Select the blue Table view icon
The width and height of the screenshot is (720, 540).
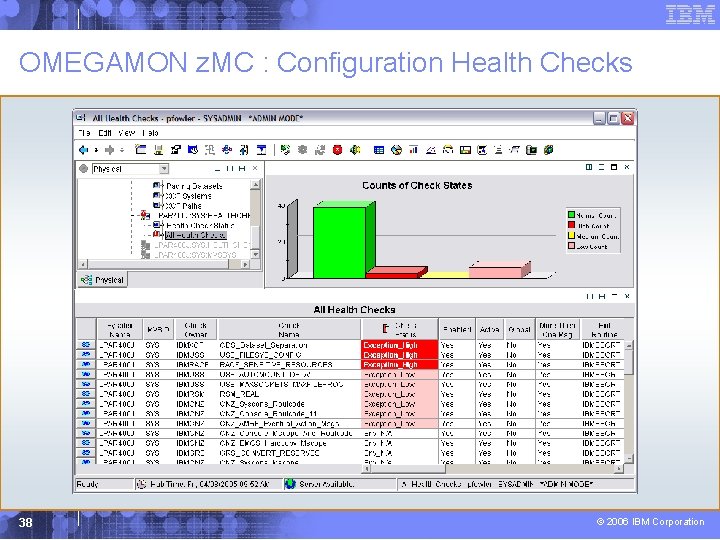coord(379,150)
